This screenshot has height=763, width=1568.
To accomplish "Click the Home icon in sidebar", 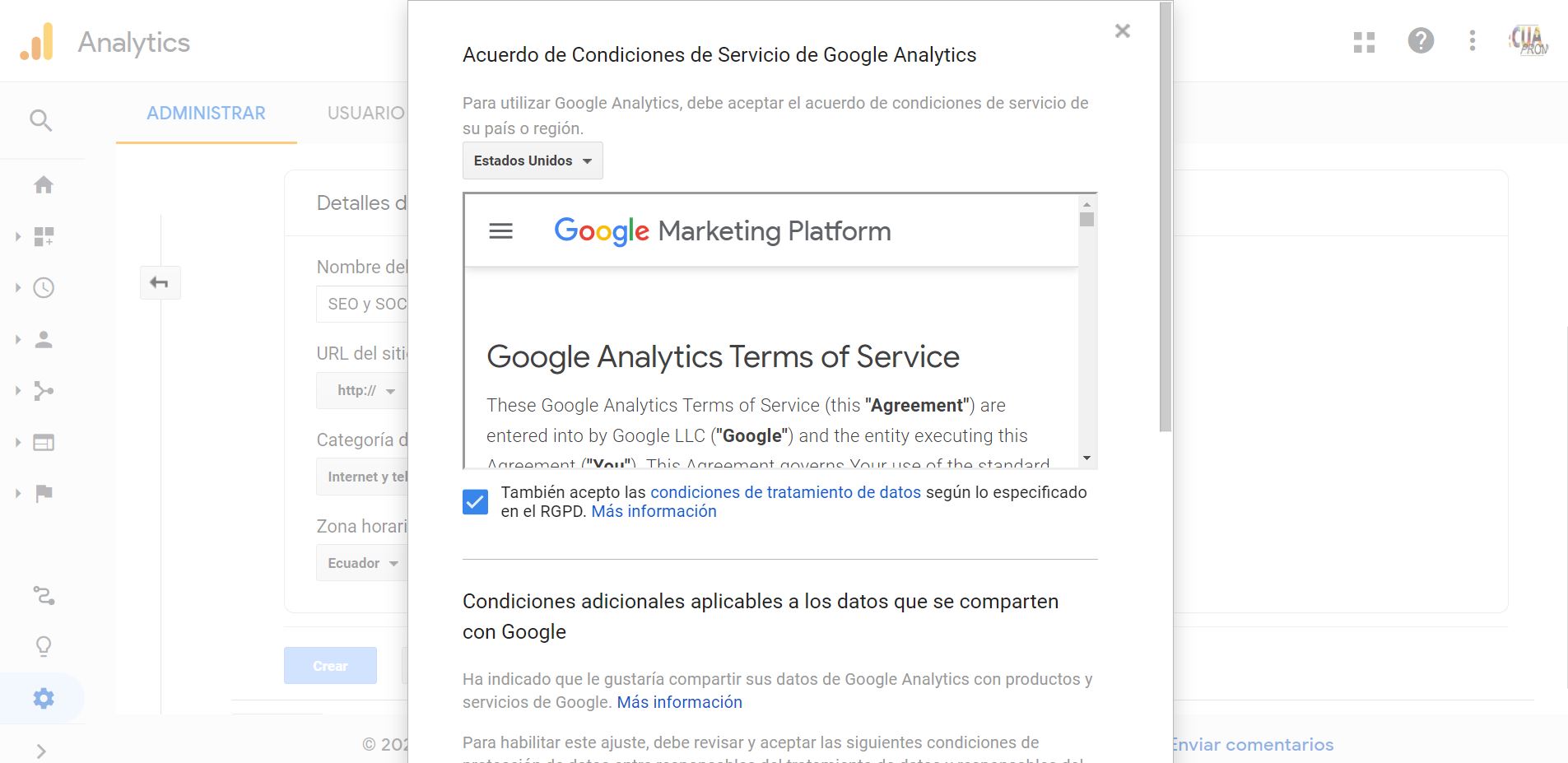I will pyautogui.click(x=44, y=185).
